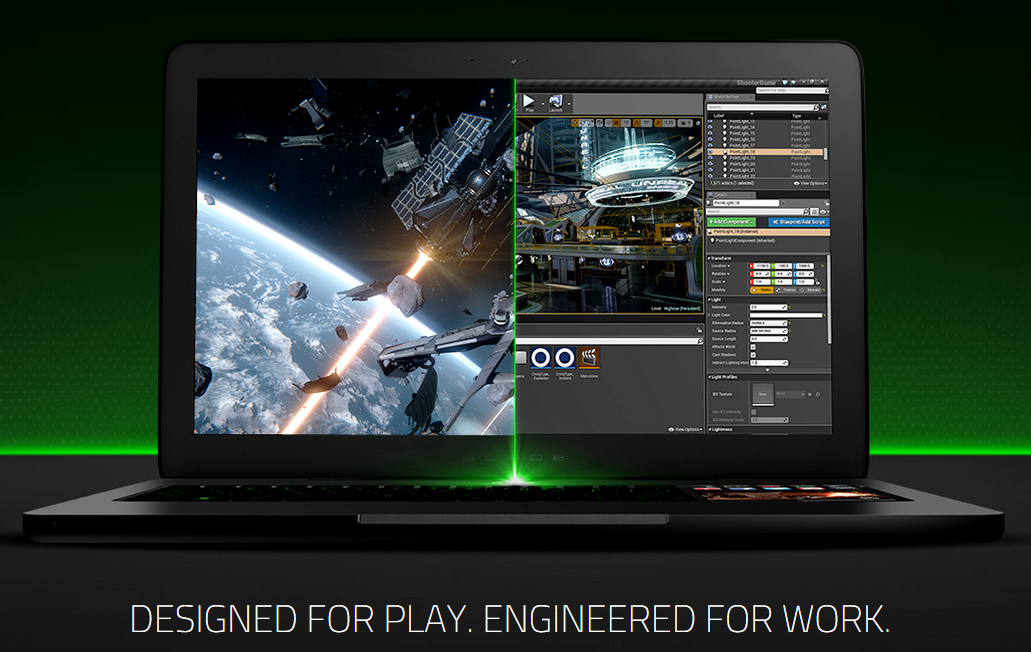Click the lock icon in Details panel

825,203
